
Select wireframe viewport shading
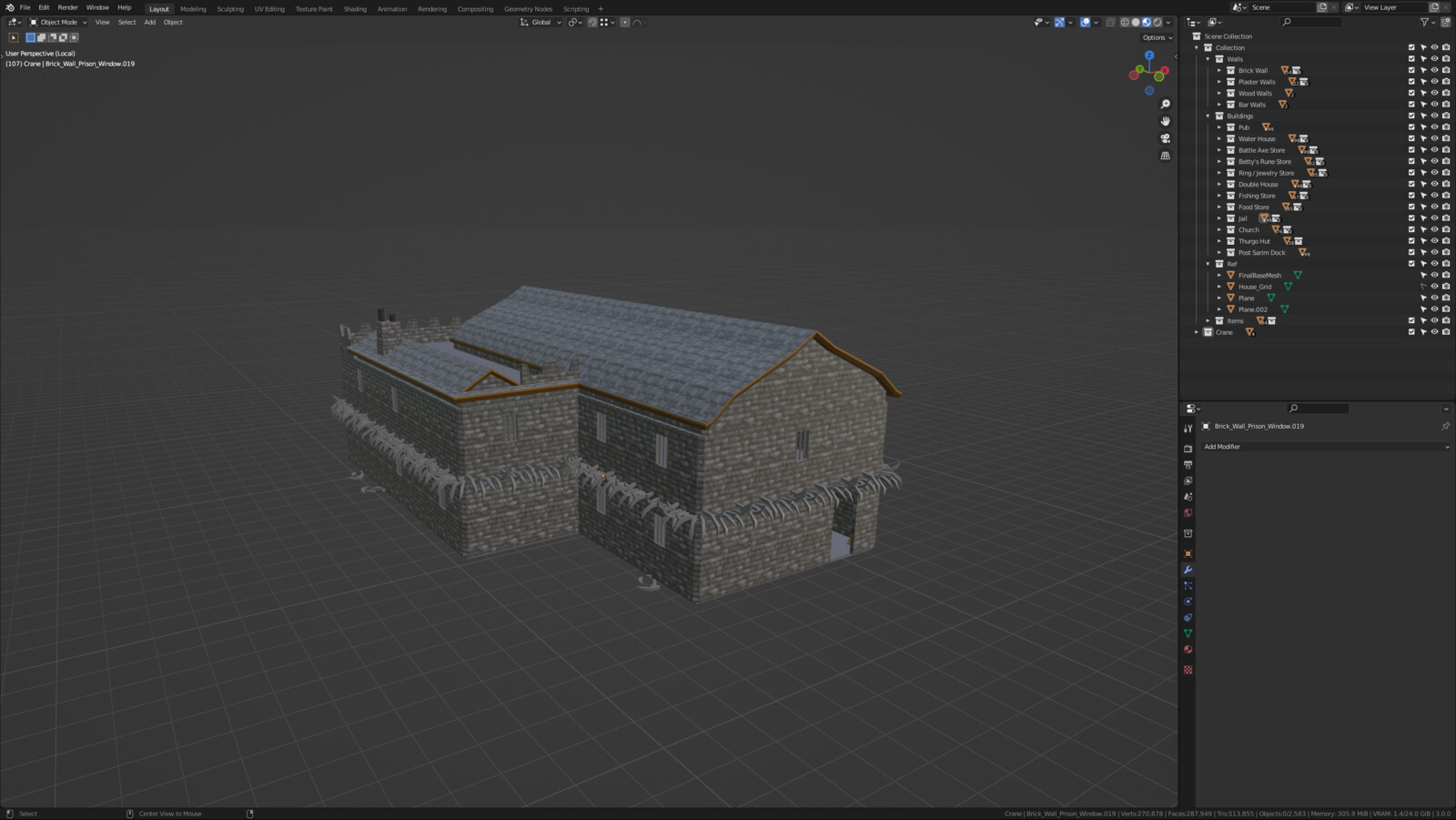point(1125,23)
